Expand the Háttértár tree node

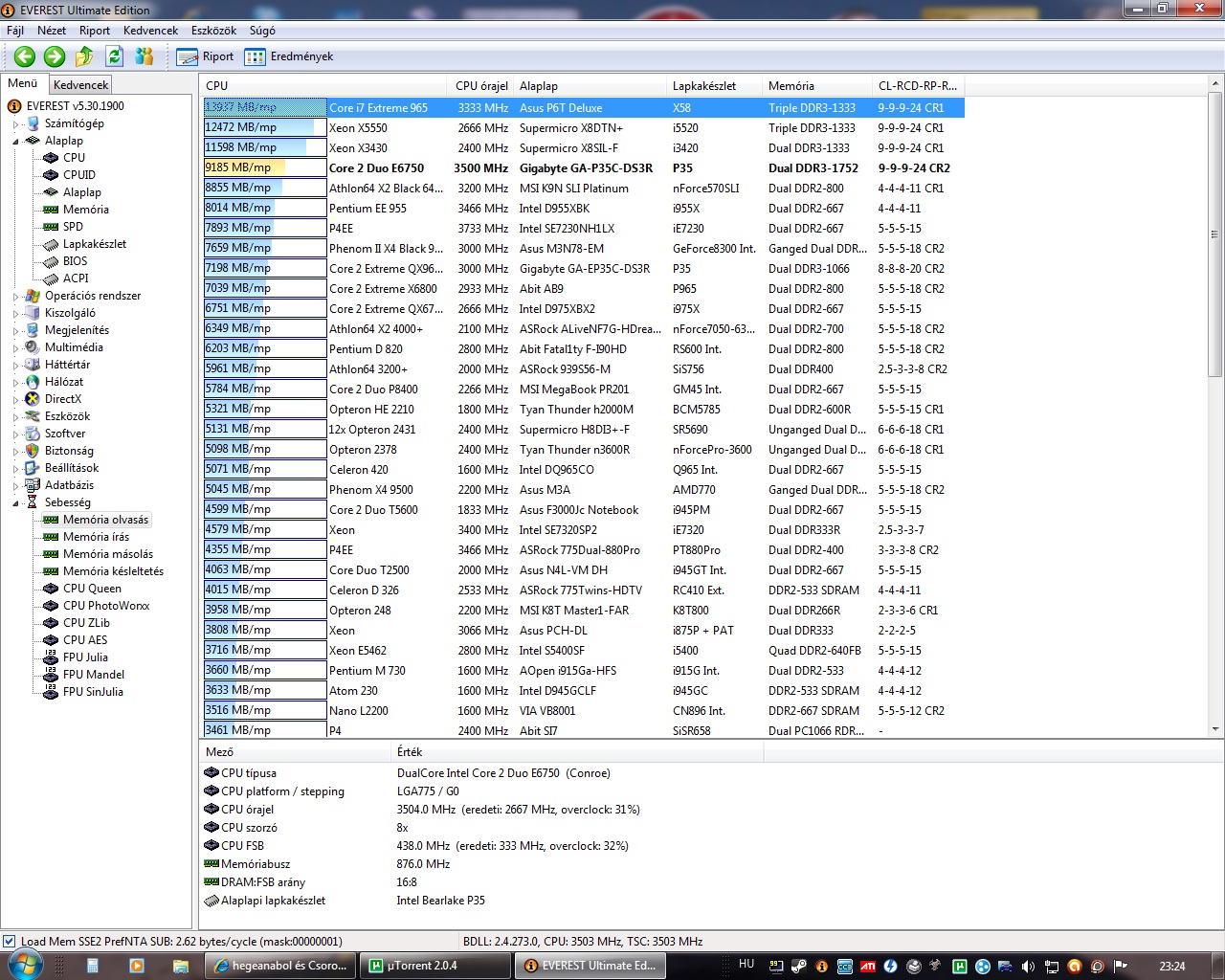[x=15, y=365]
